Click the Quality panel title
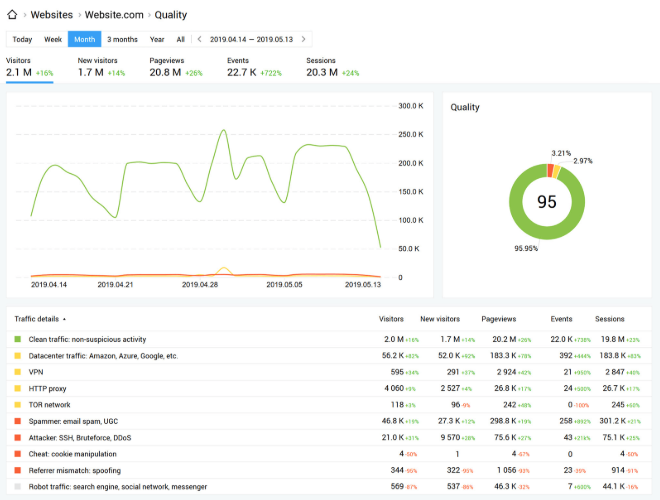The width and height of the screenshot is (660, 500). click(465, 107)
